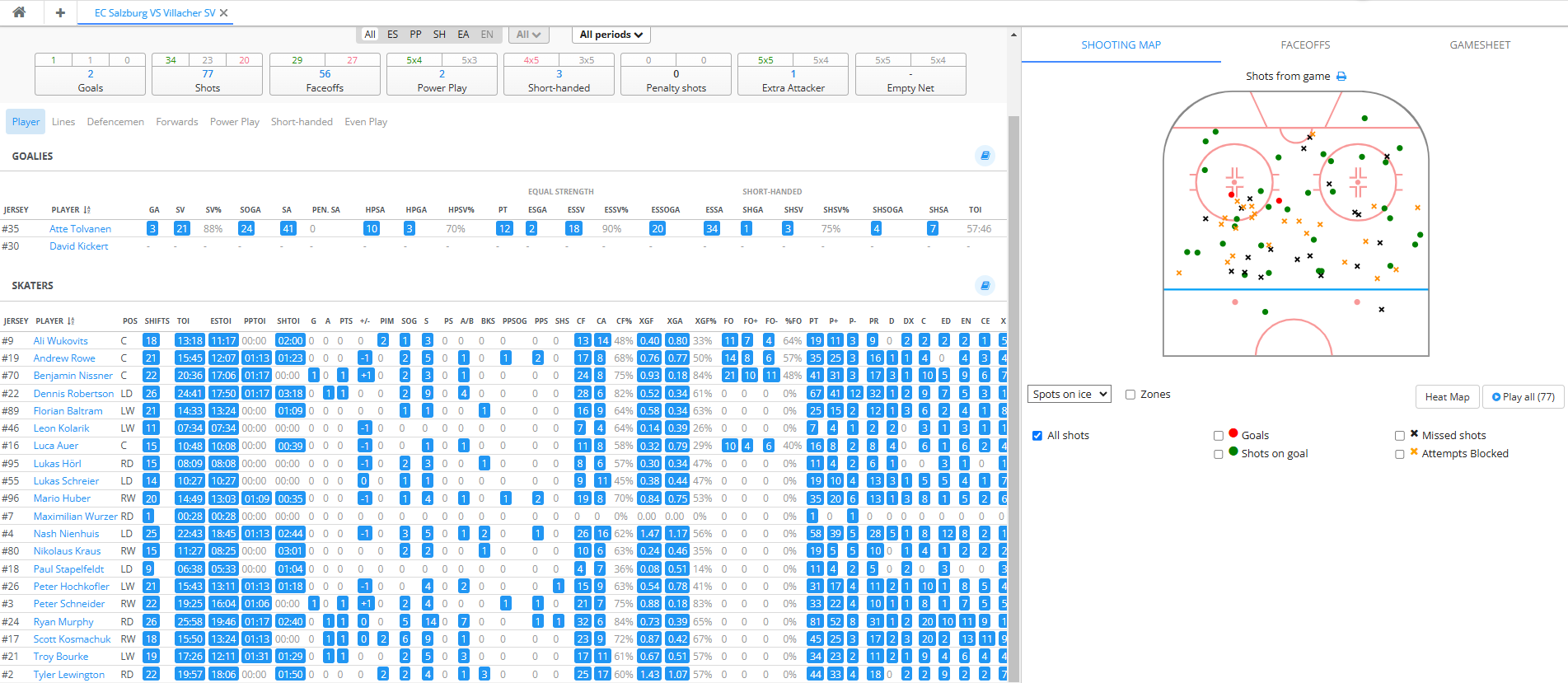Sort skaters by the Player column sort icon
This screenshot has width=1568, height=683.
click(71, 321)
